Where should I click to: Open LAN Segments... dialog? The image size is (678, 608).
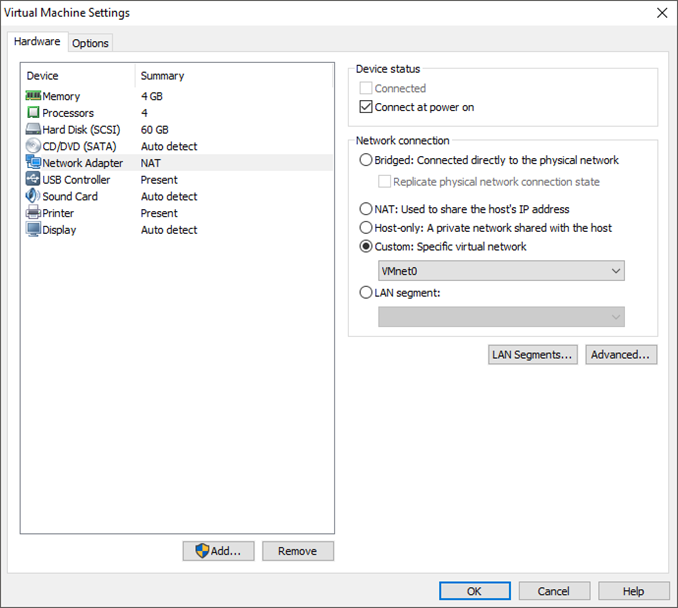click(532, 355)
